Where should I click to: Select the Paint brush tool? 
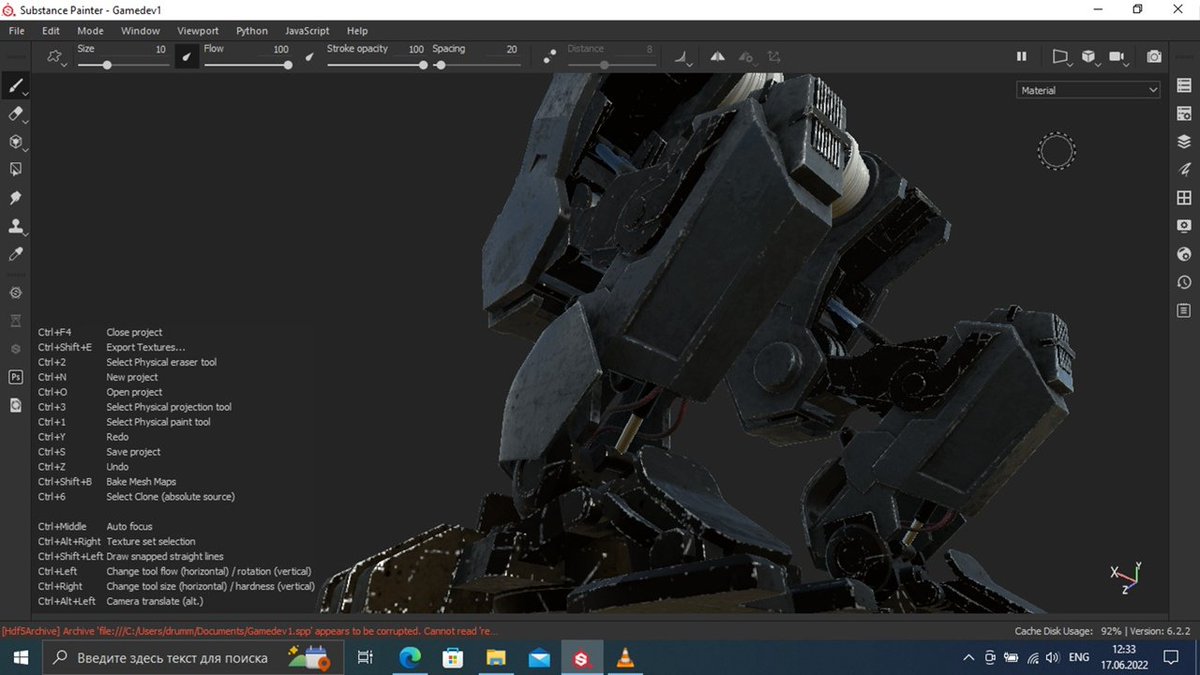pyautogui.click(x=15, y=86)
